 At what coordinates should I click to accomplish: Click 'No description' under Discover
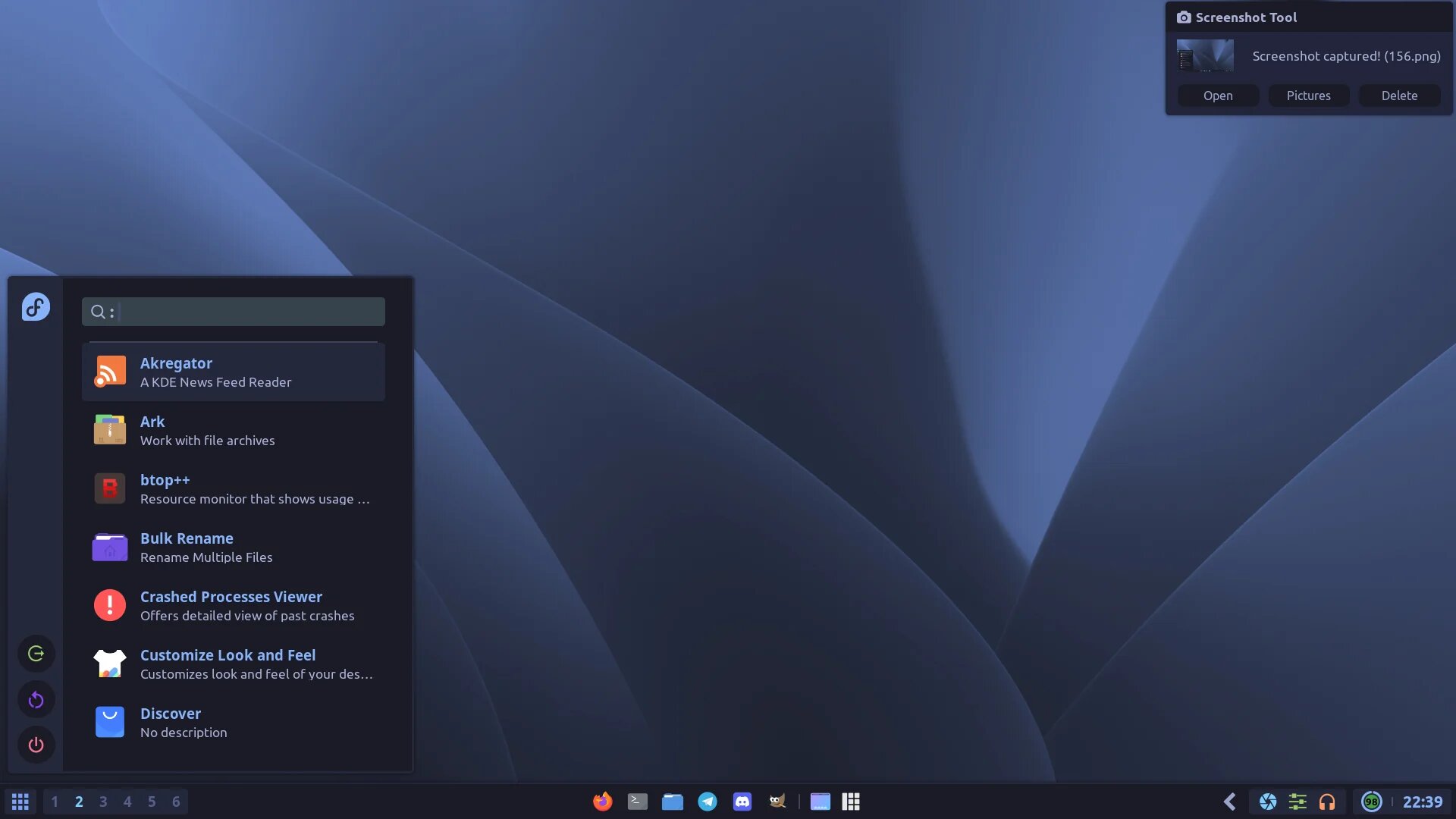click(x=184, y=733)
